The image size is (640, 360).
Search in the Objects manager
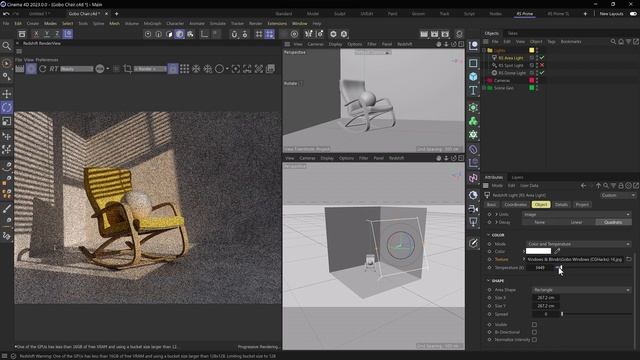613,42
